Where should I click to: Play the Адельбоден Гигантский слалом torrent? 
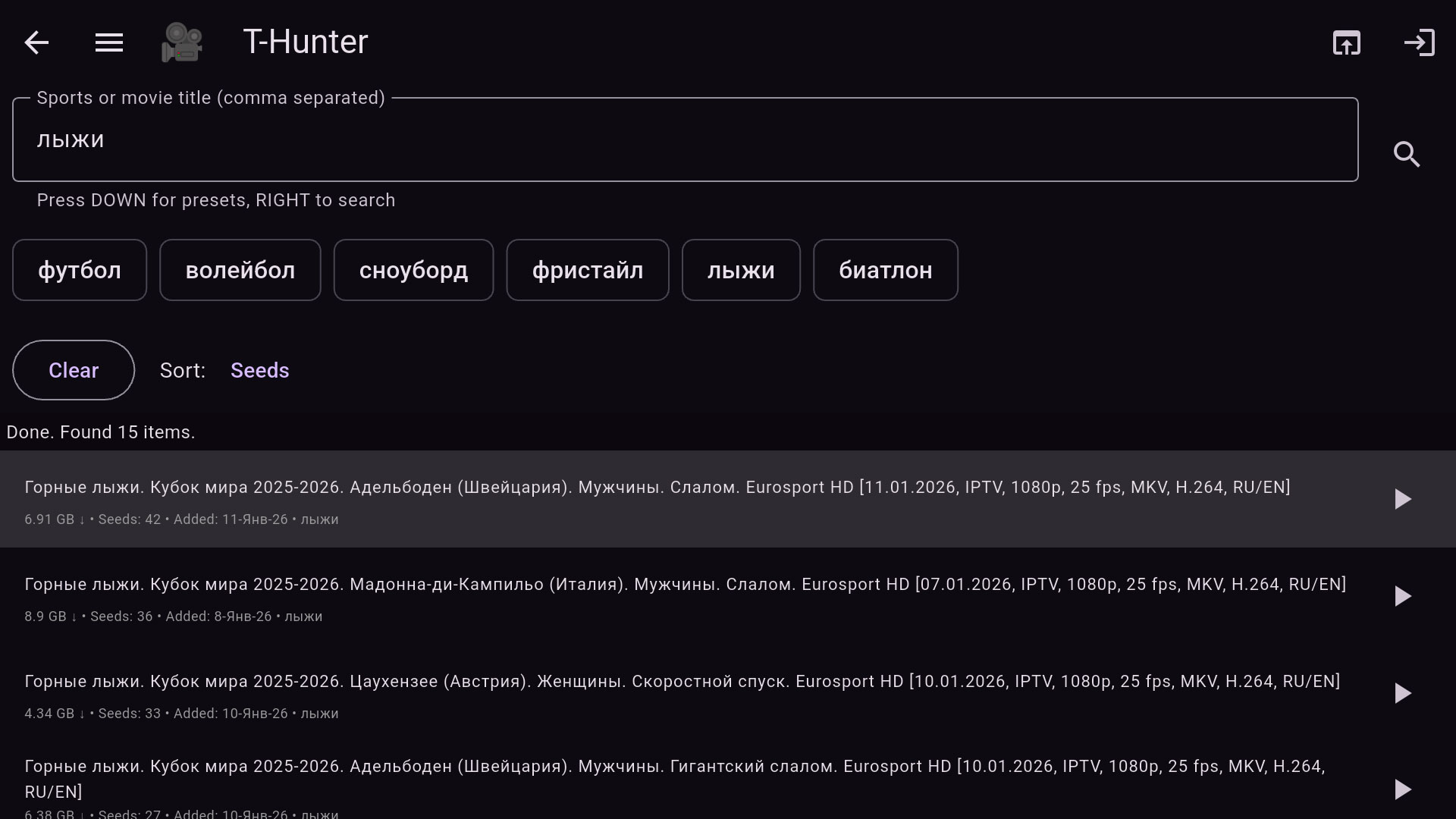pos(1403,789)
